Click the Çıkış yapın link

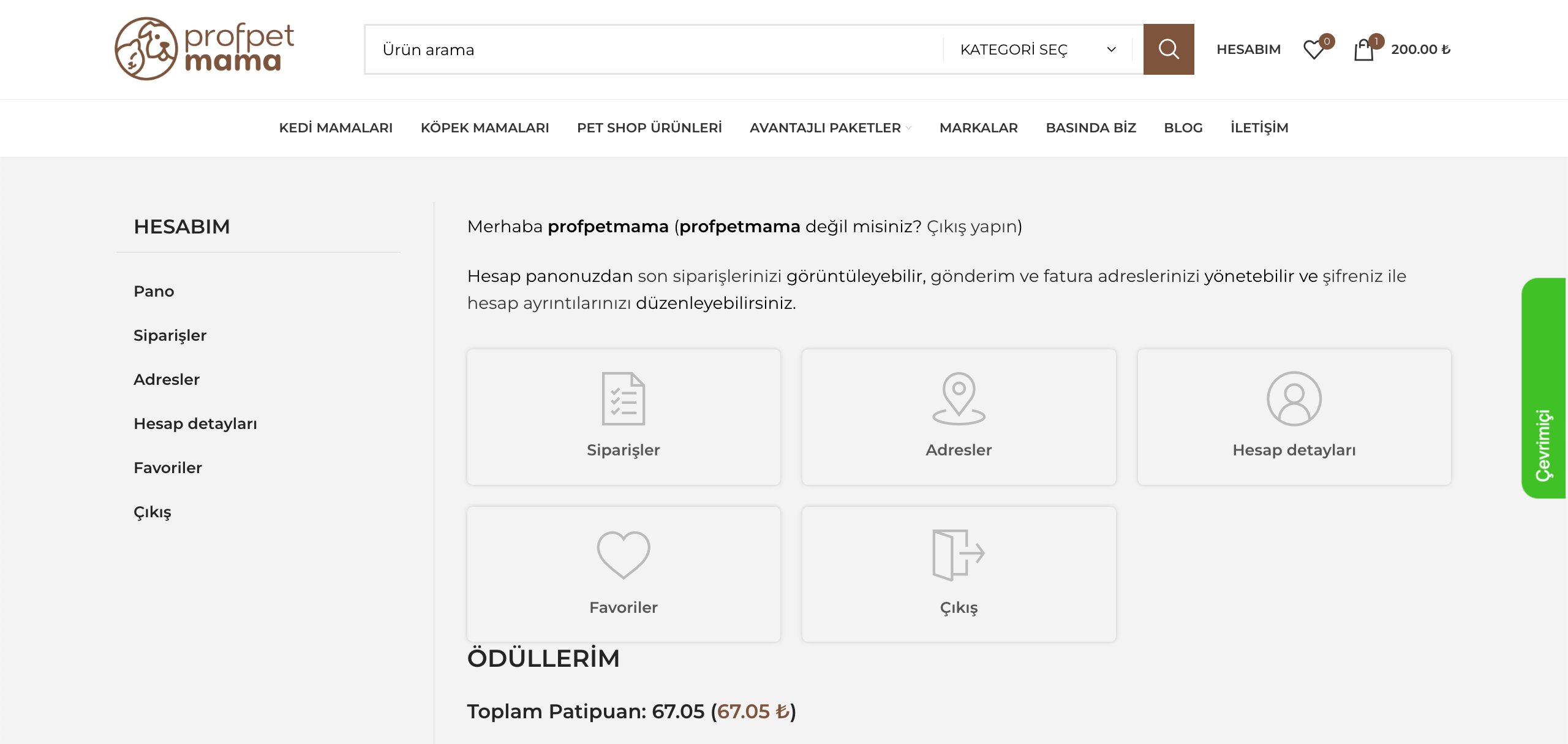point(971,226)
